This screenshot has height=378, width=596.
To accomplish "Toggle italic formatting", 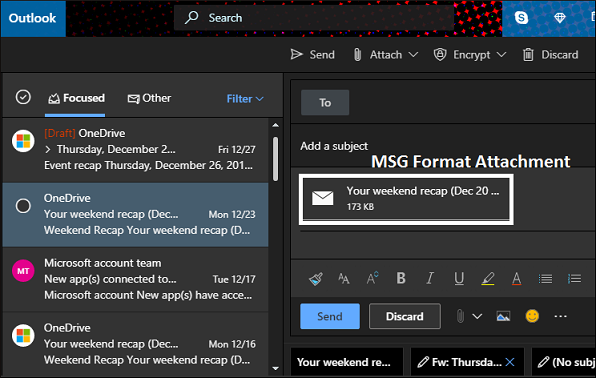I will click(x=430, y=278).
